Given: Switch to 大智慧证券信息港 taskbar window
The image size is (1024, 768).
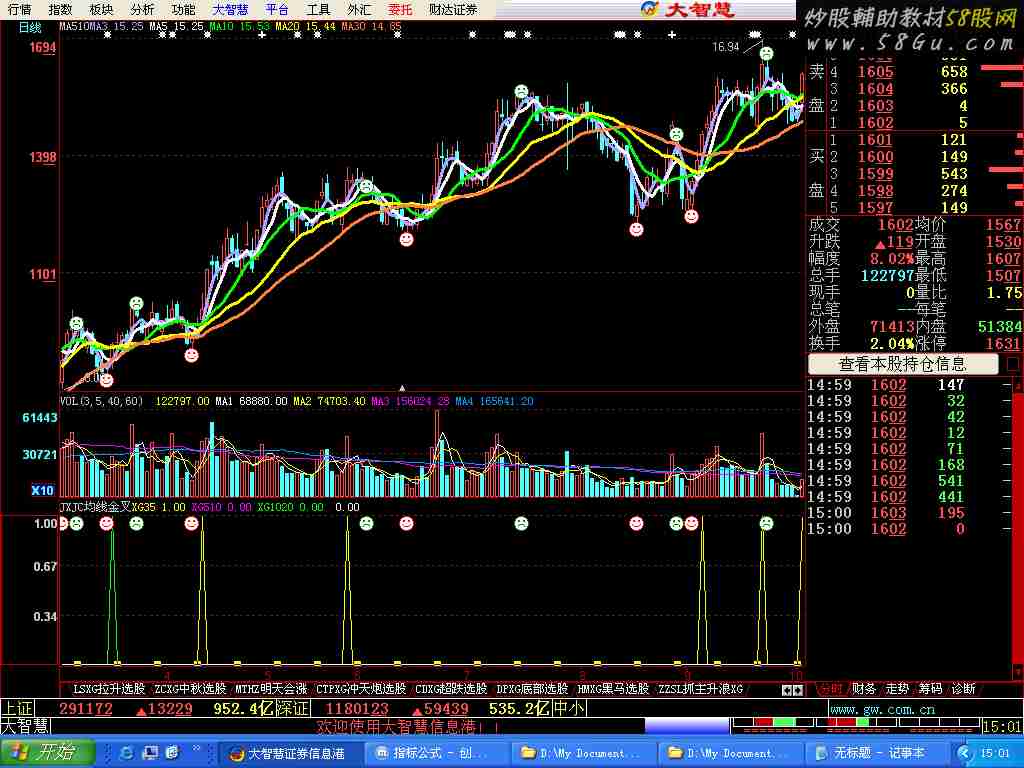Looking at the screenshot, I should [289, 753].
